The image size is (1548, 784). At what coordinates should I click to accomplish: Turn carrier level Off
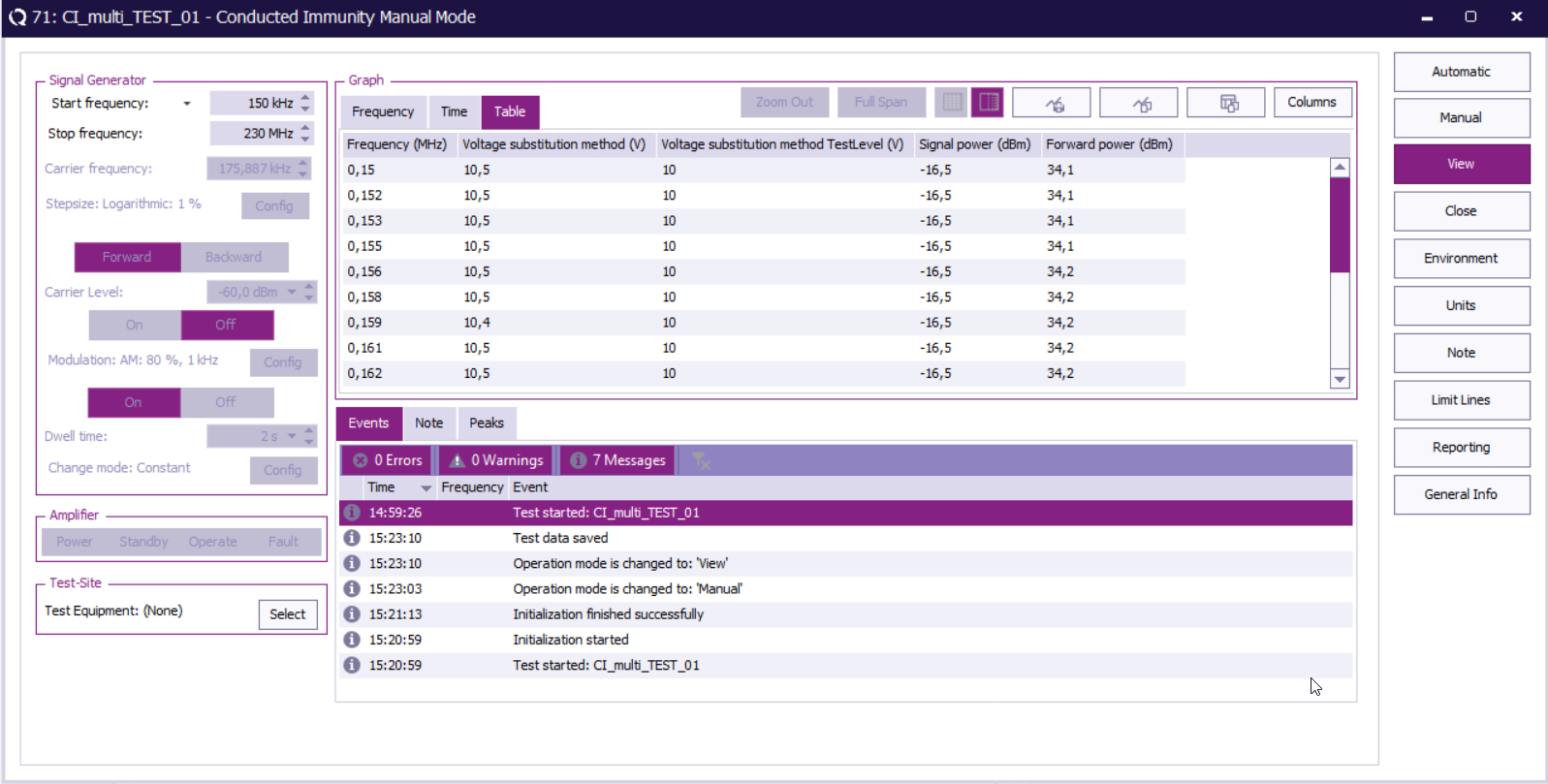pos(226,325)
